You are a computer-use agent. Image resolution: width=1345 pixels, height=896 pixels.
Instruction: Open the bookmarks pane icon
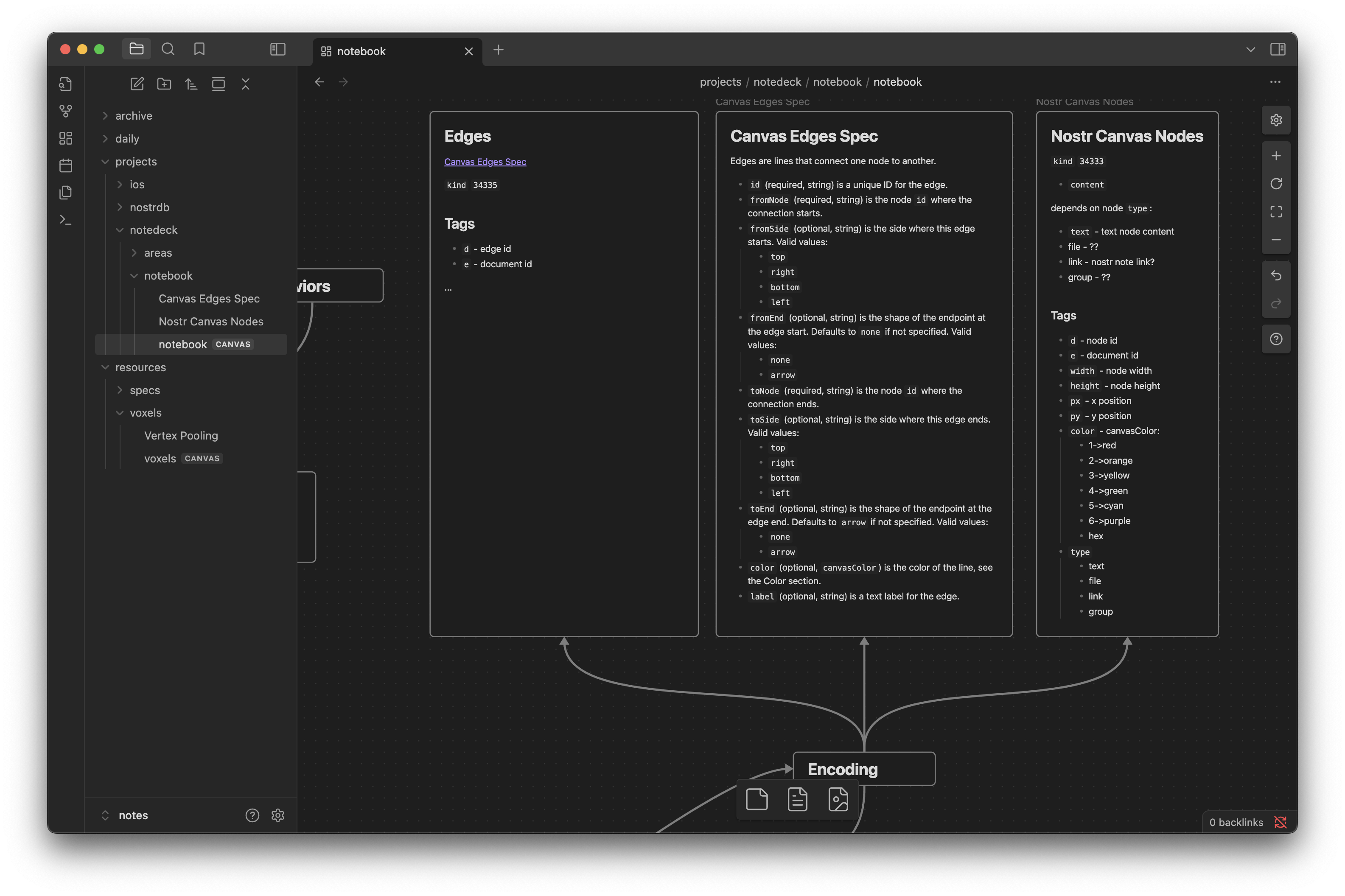(x=199, y=49)
